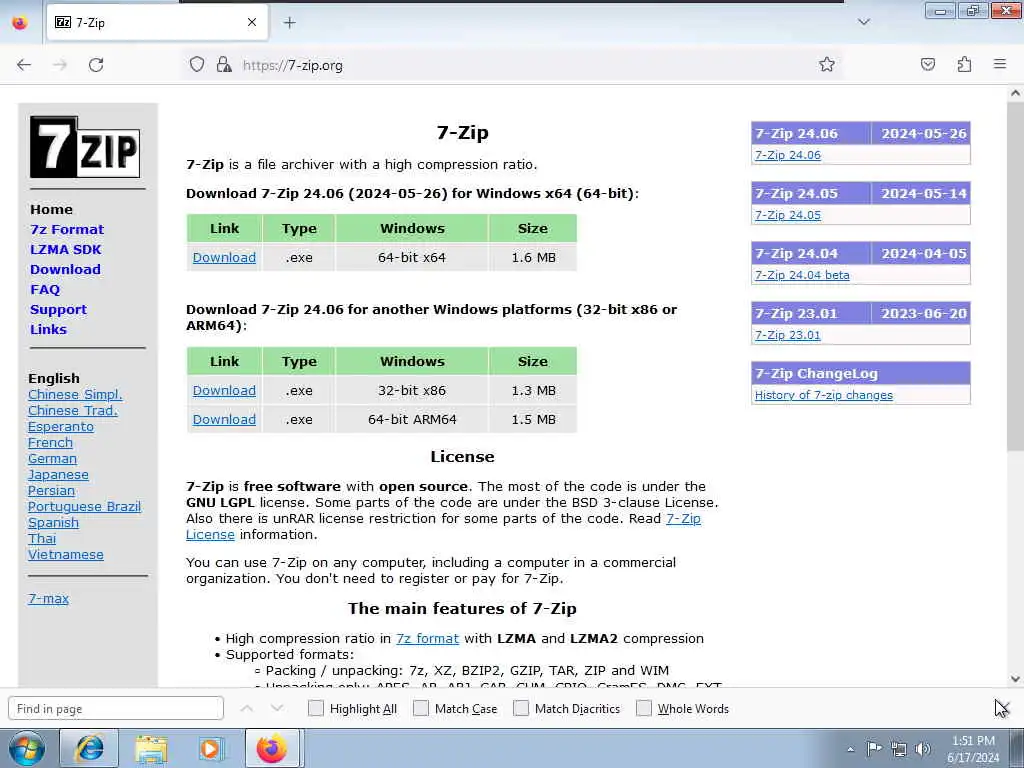The image size is (1024, 768).
Task: Download the 32-bit x86 installer
Action: click(x=224, y=391)
